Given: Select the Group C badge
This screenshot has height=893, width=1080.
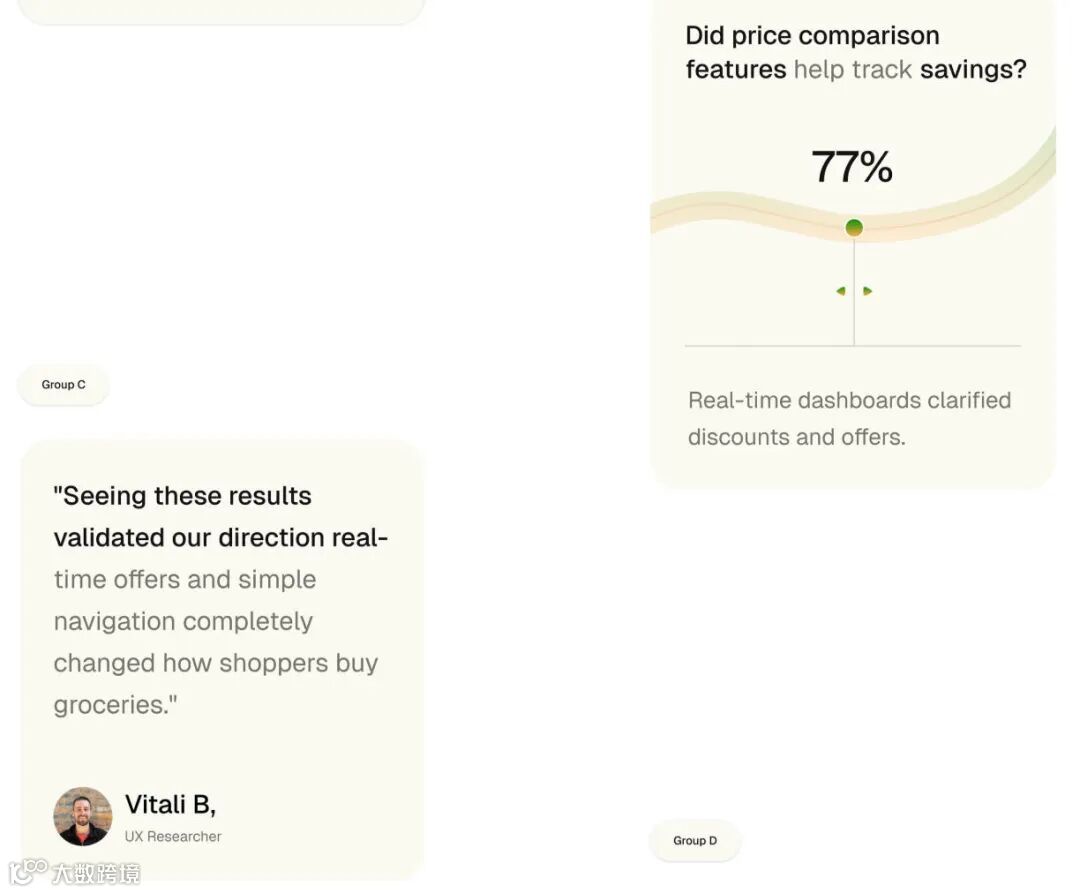Looking at the screenshot, I should (64, 385).
